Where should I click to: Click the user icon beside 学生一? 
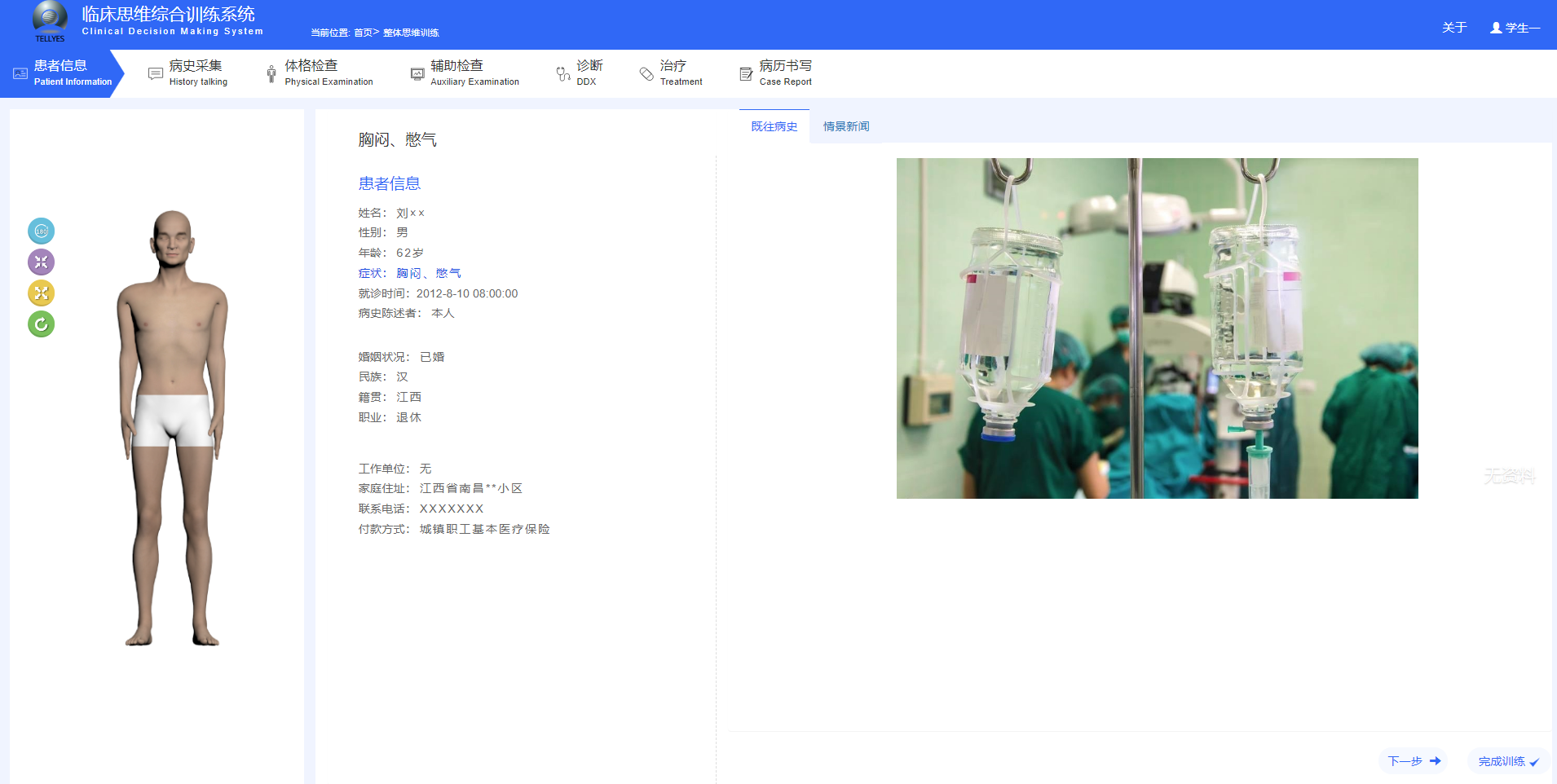1496,28
